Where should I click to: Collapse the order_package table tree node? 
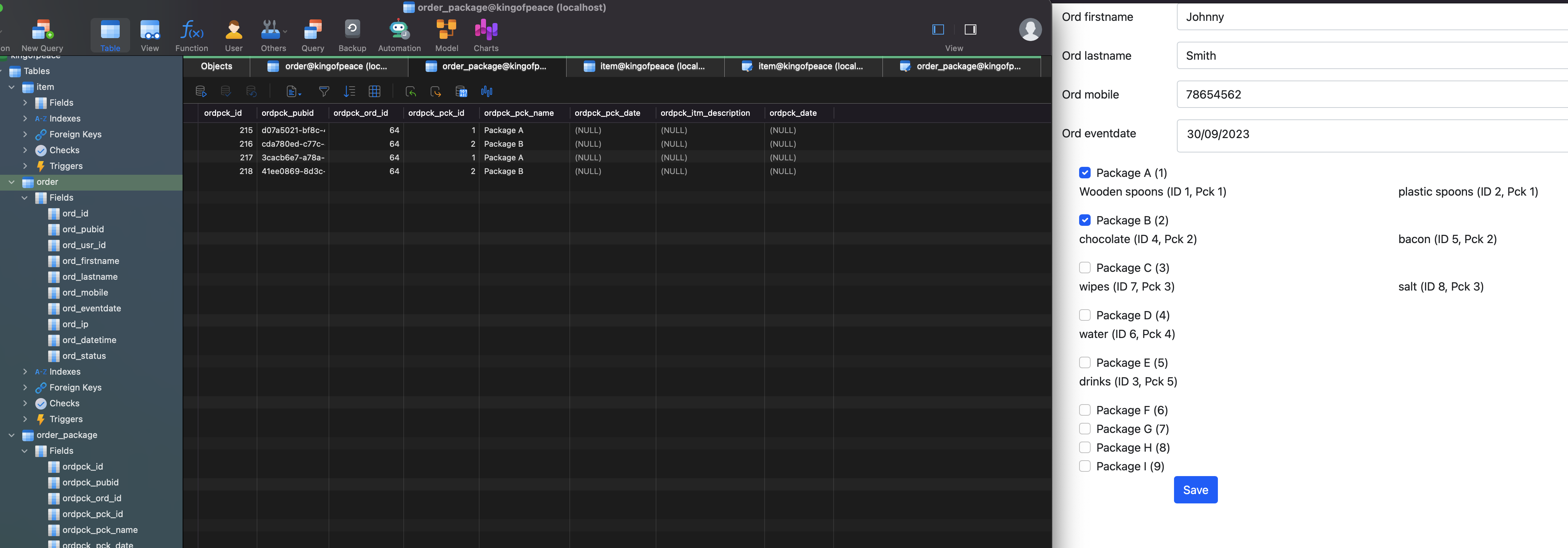[12, 435]
